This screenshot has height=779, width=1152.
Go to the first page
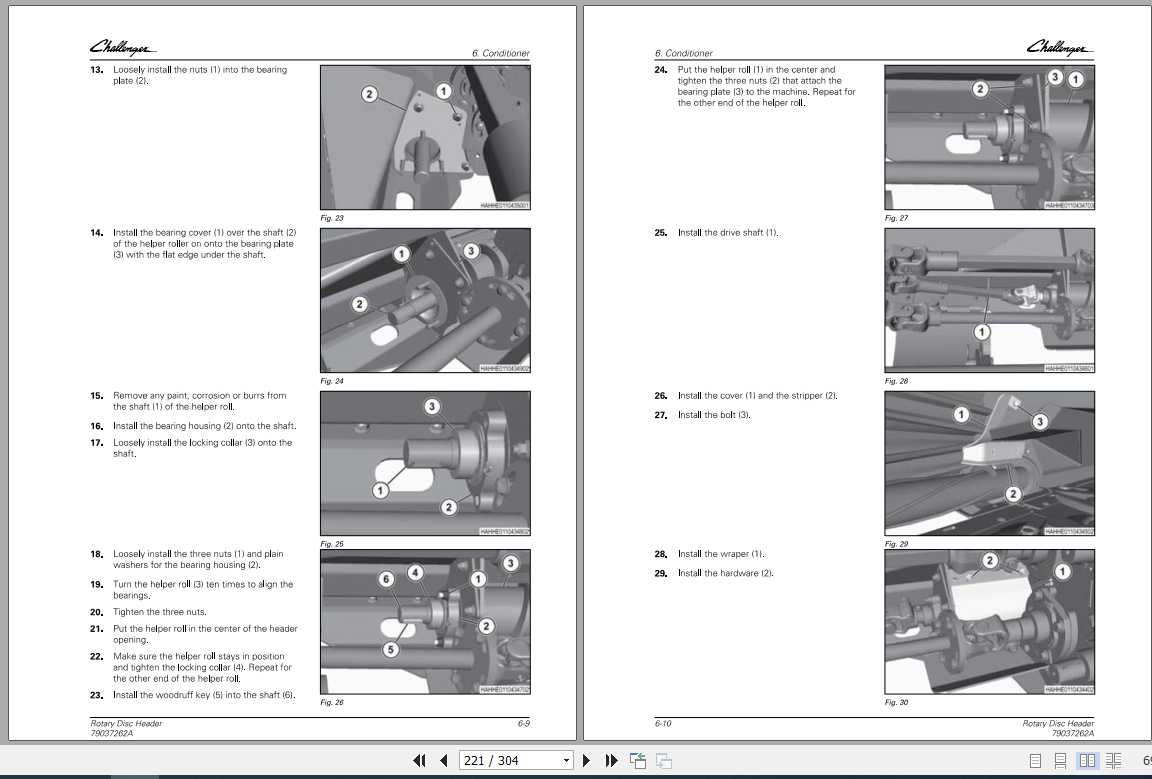point(419,760)
